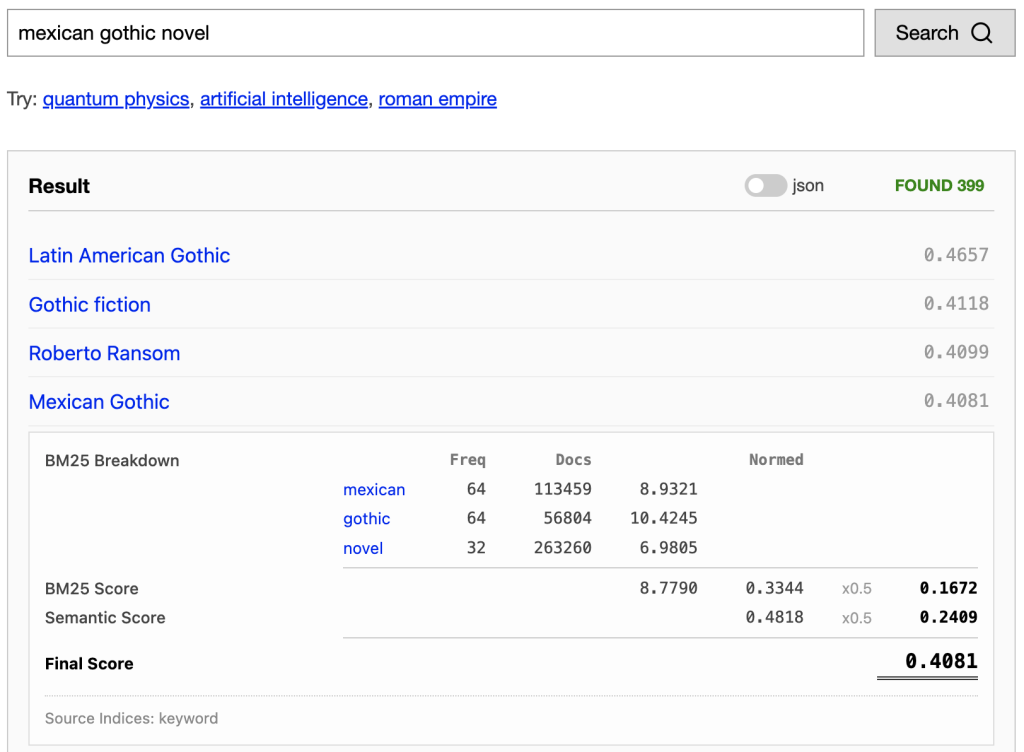Open the Gothic fiction result
Viewport: 1024px width, 752px height.
tap(89, 304)
